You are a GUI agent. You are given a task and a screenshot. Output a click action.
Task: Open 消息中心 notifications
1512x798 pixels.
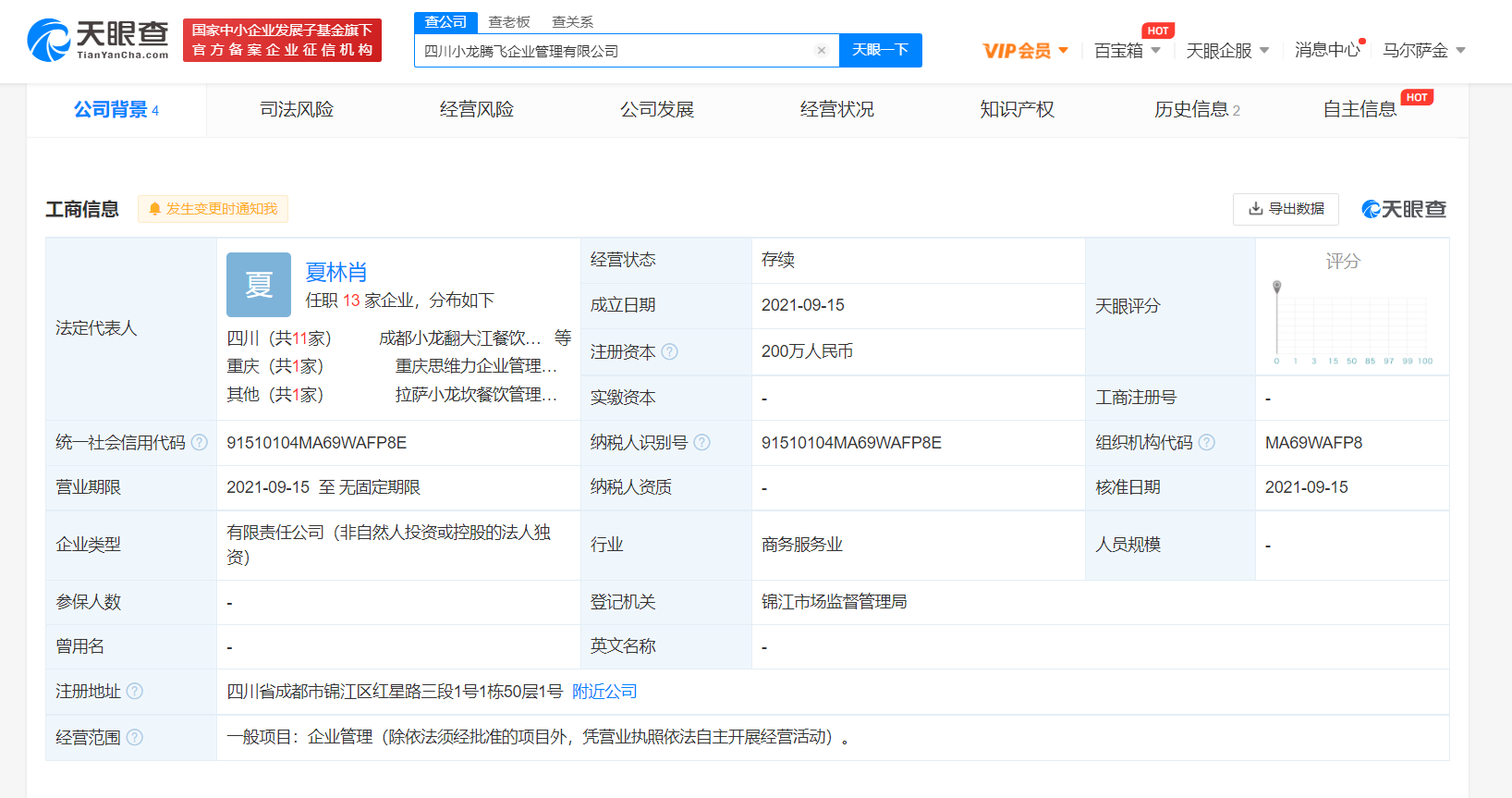[x=1327, y=50]
